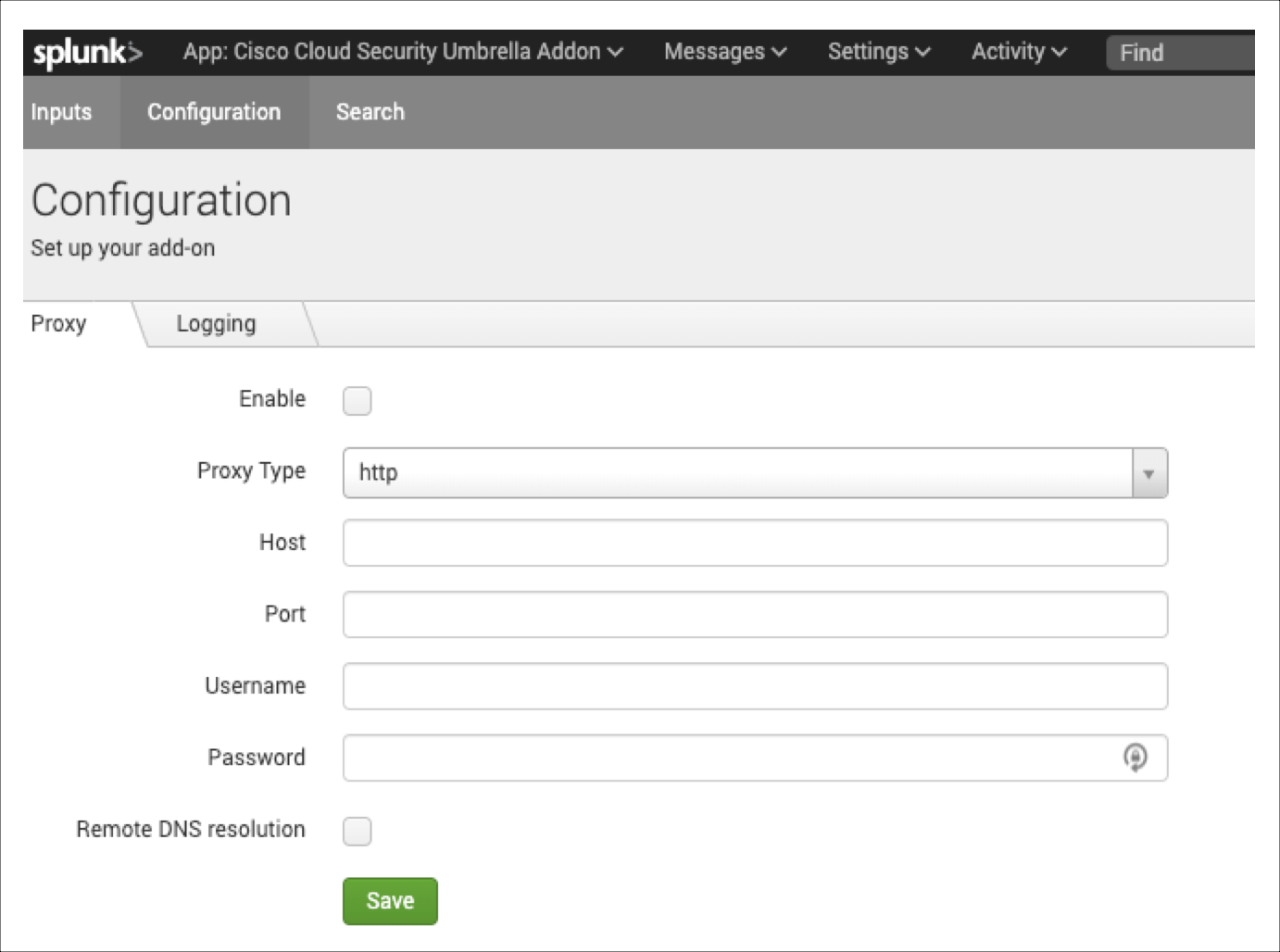Click the App name dropdown chevron

click(613, 52)
